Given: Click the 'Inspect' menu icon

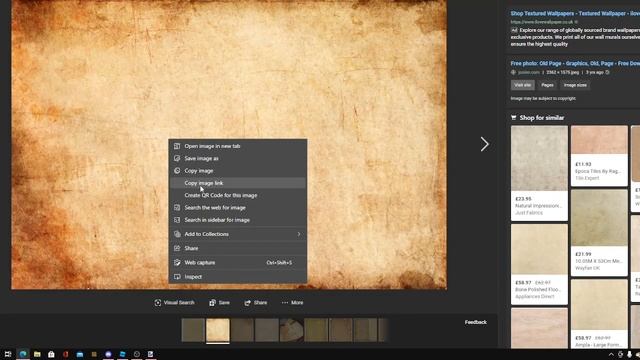Looking at the screenshot, I should (177, 277).
